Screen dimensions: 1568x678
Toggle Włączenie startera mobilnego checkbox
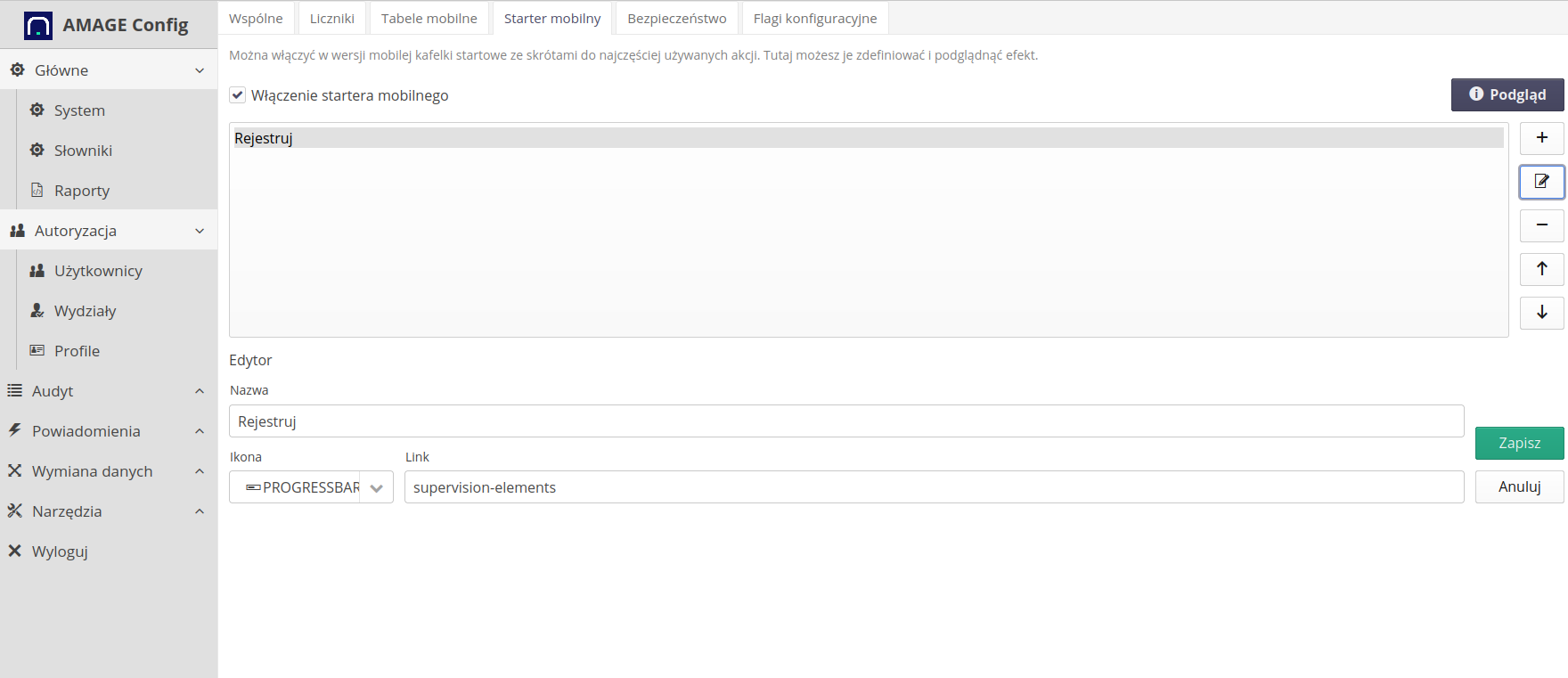pos(238,95)
